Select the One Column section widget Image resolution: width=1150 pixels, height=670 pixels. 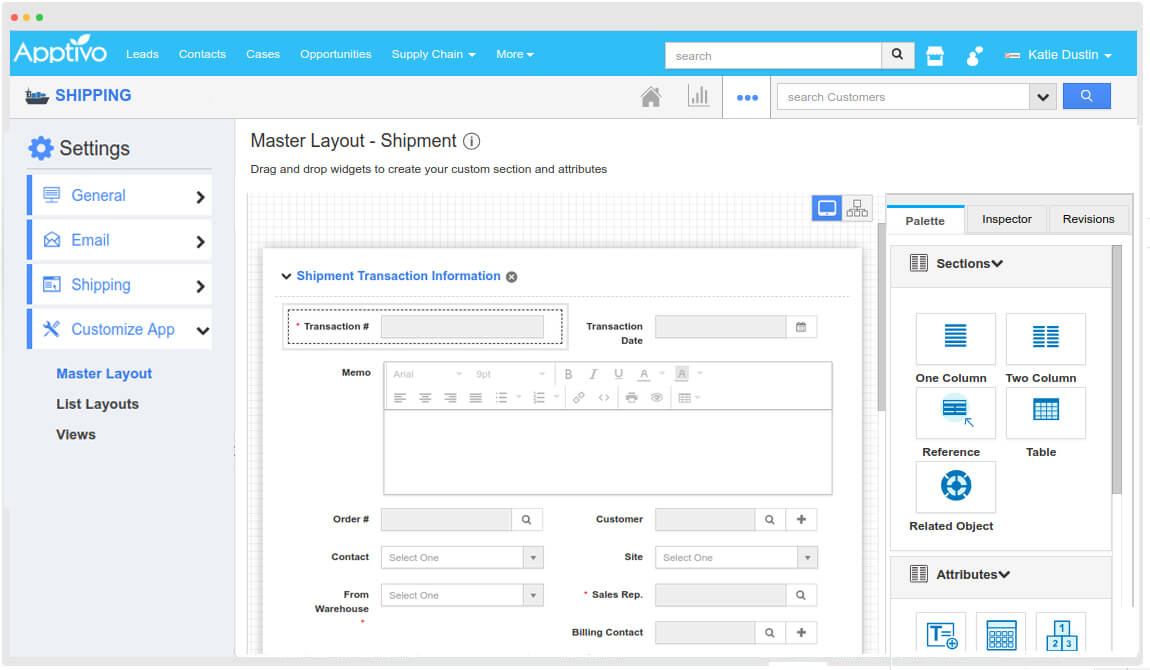(x=955, y=338)
